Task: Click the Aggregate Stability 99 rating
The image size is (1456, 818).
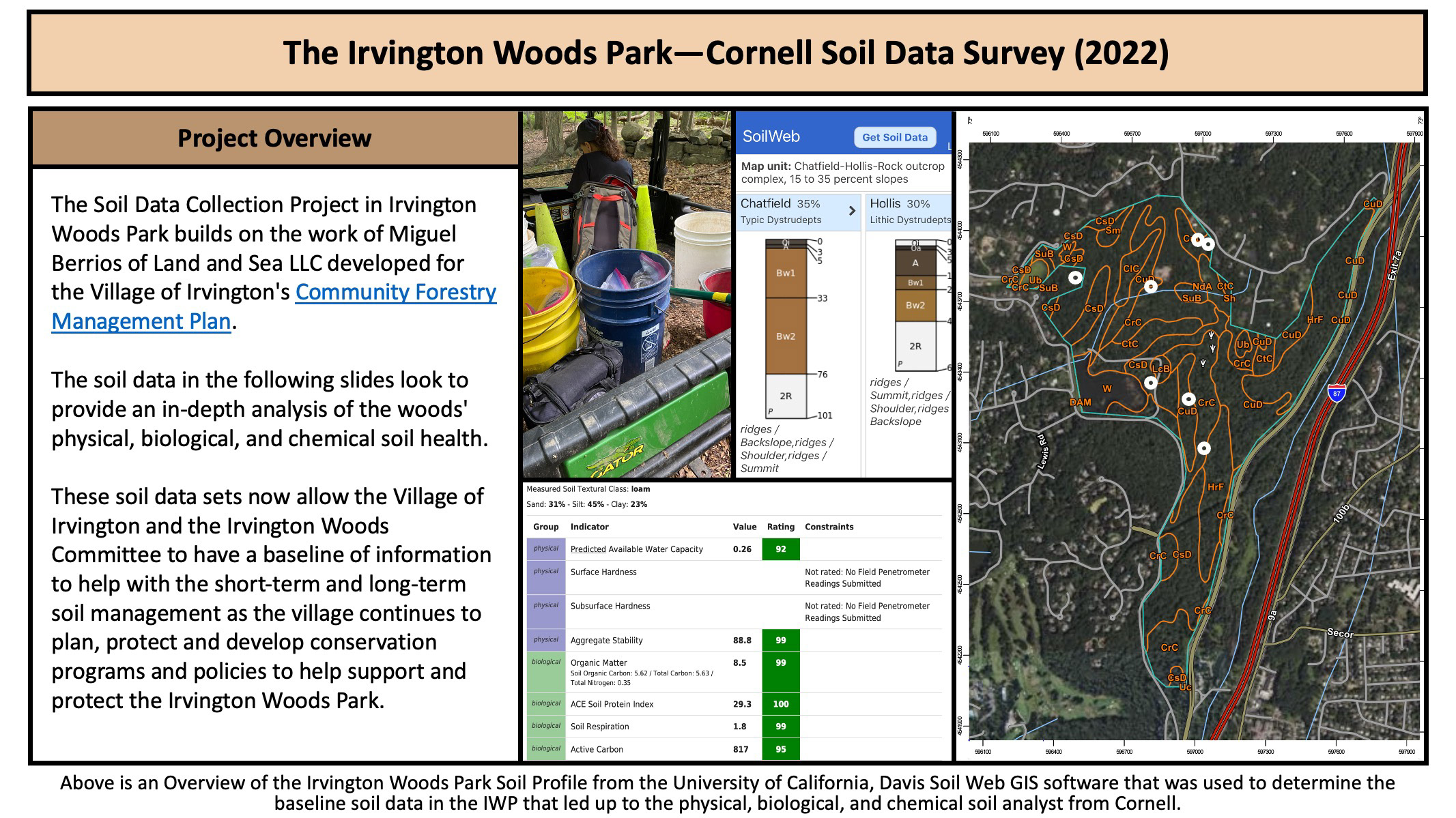Action: tap(780, 641)
